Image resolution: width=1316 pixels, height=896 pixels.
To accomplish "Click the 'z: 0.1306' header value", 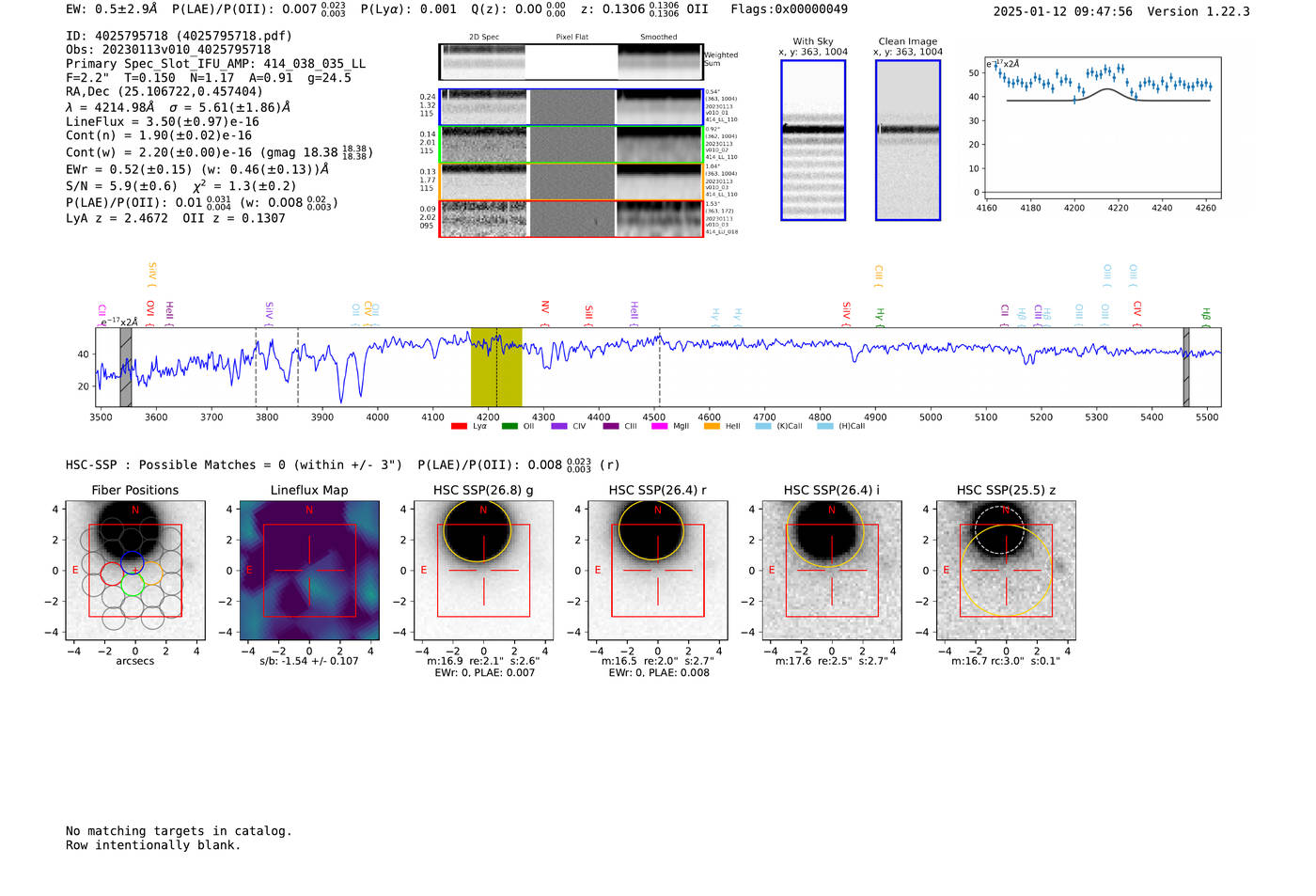I will (x=613, y=9).
